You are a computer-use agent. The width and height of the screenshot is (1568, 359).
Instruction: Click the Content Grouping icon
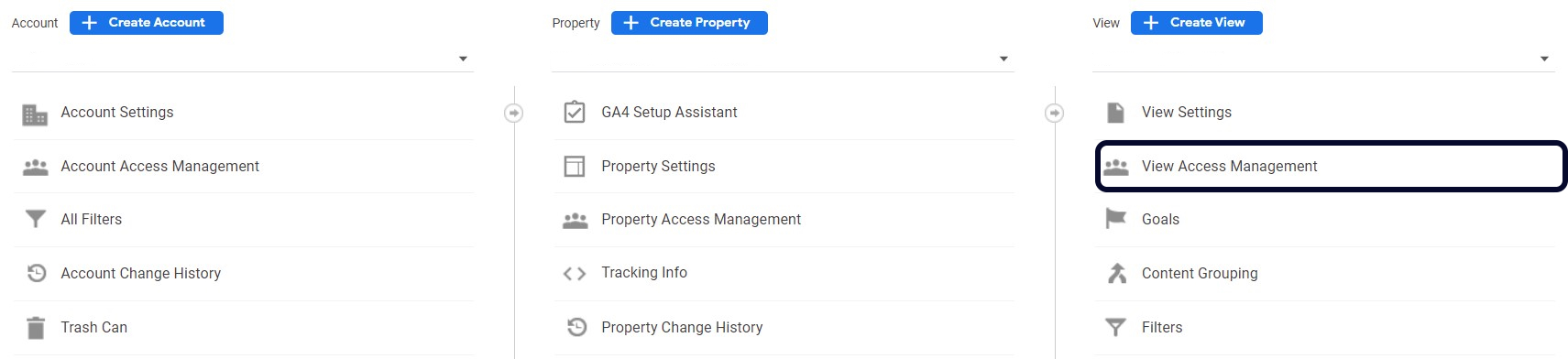pos(1116,273)
